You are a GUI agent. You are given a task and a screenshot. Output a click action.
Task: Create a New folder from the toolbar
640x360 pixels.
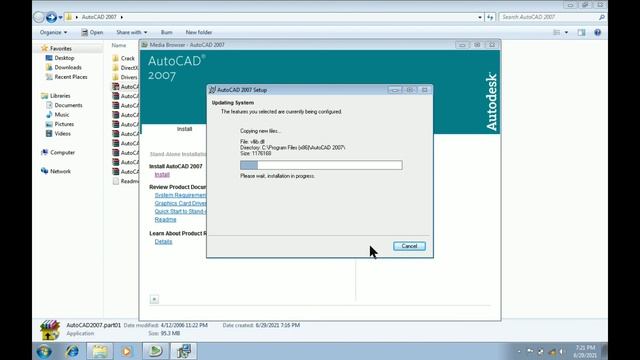pyautogui.click(x=199, y=32)
